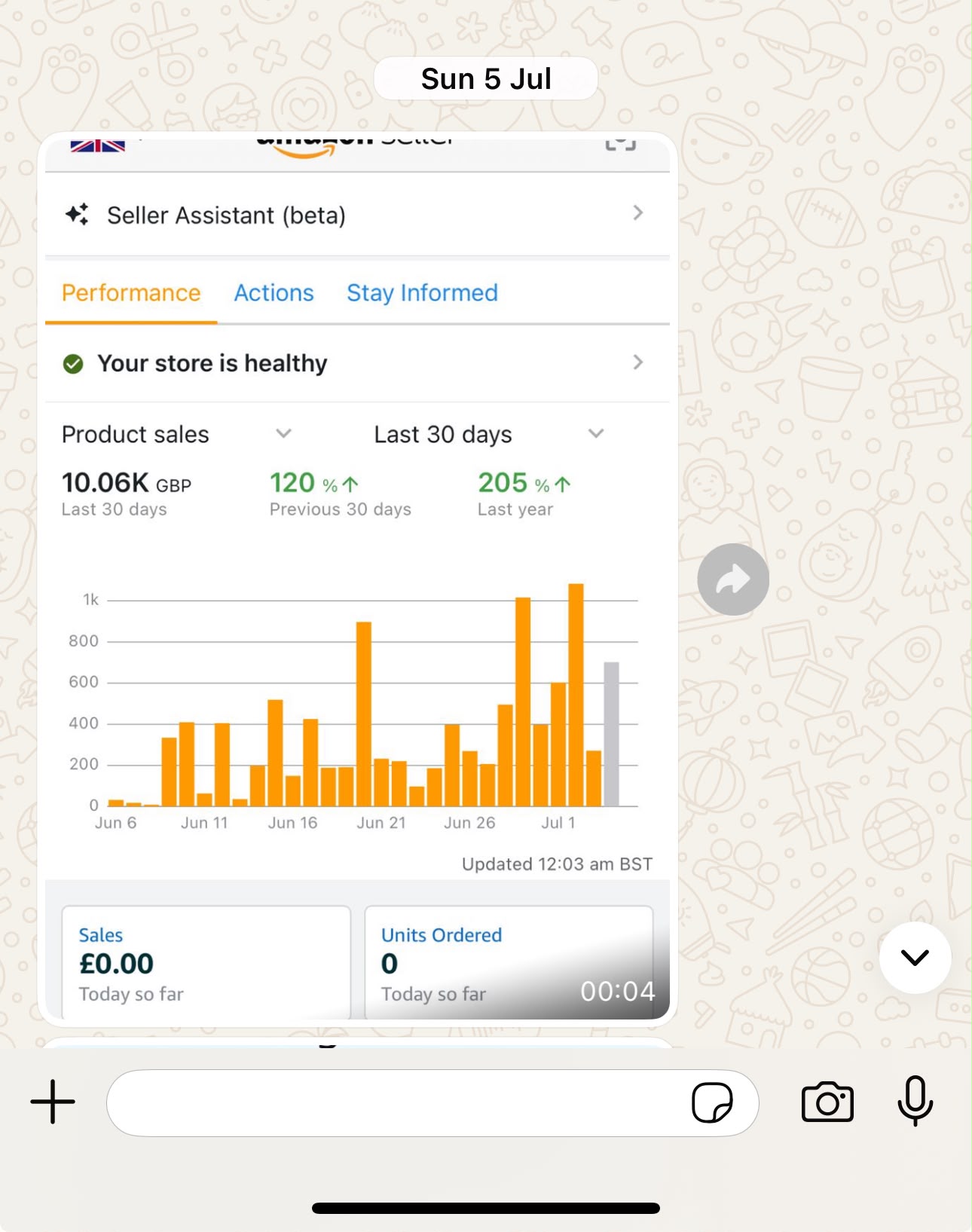Open store health details chevron
The image size is (972, 1232).
[x=638, y=362]
